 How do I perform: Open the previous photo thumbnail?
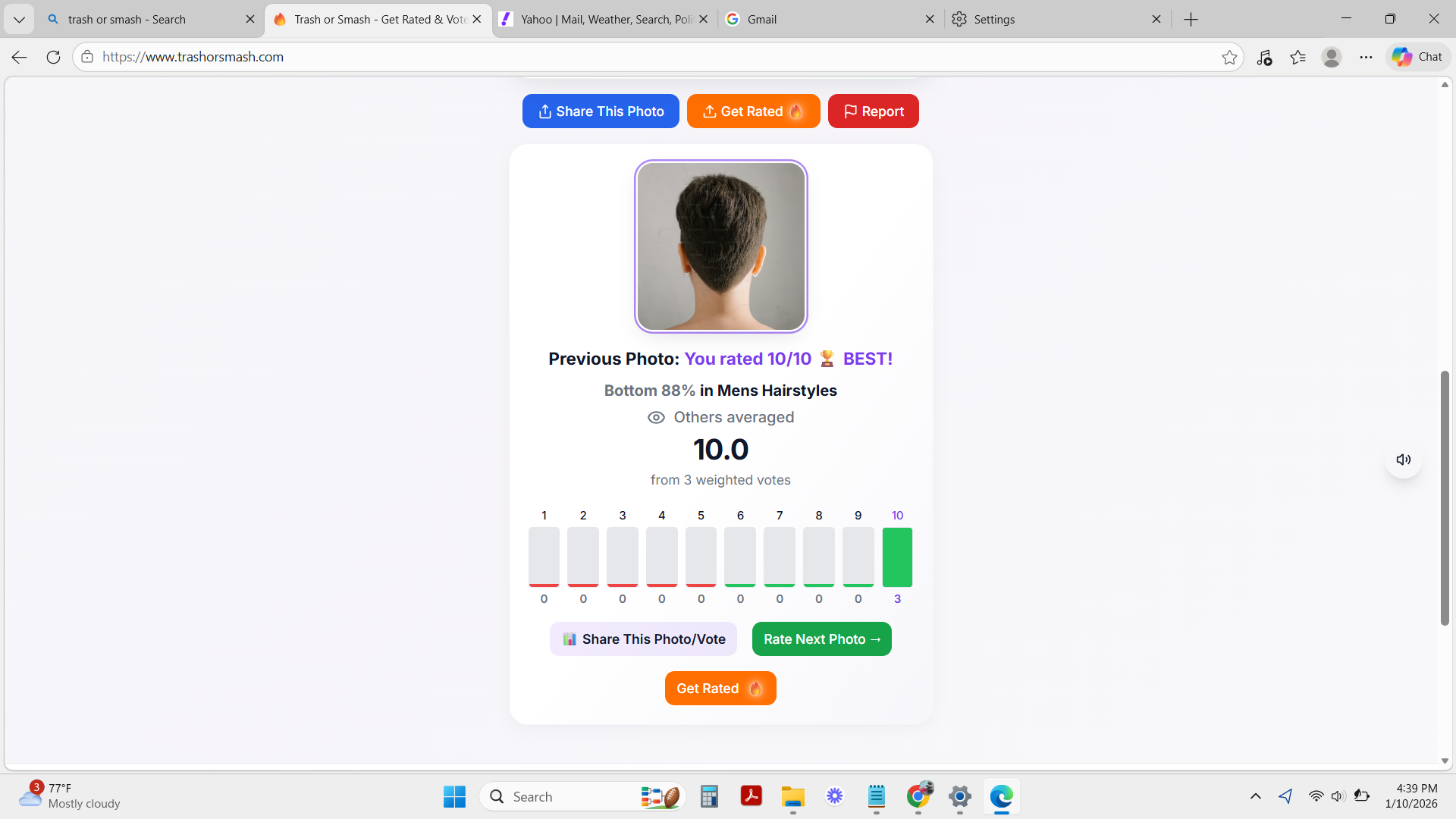pyautogui.click(x=721, y=246)
